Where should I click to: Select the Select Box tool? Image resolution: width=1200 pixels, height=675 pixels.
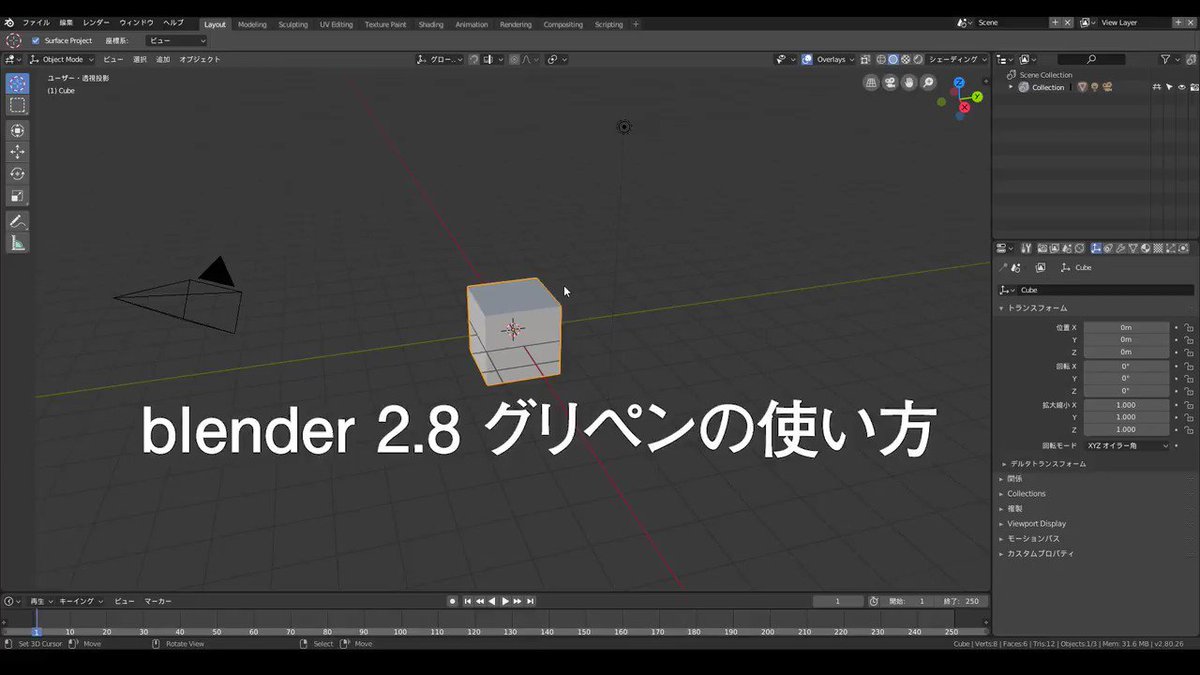coord(17,105)
